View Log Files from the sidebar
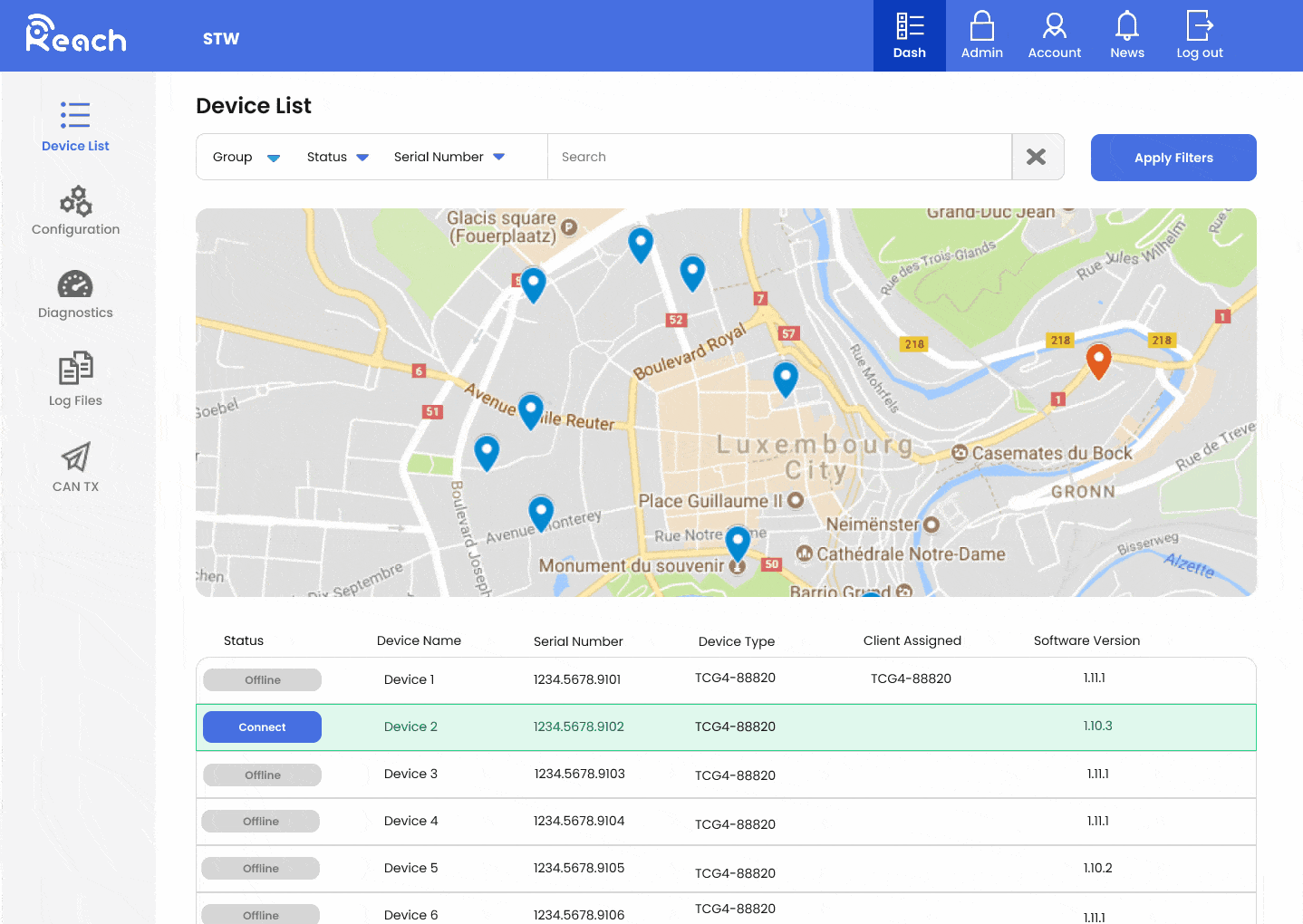The width and height of the screenshot is (1303, 924). 75,368
